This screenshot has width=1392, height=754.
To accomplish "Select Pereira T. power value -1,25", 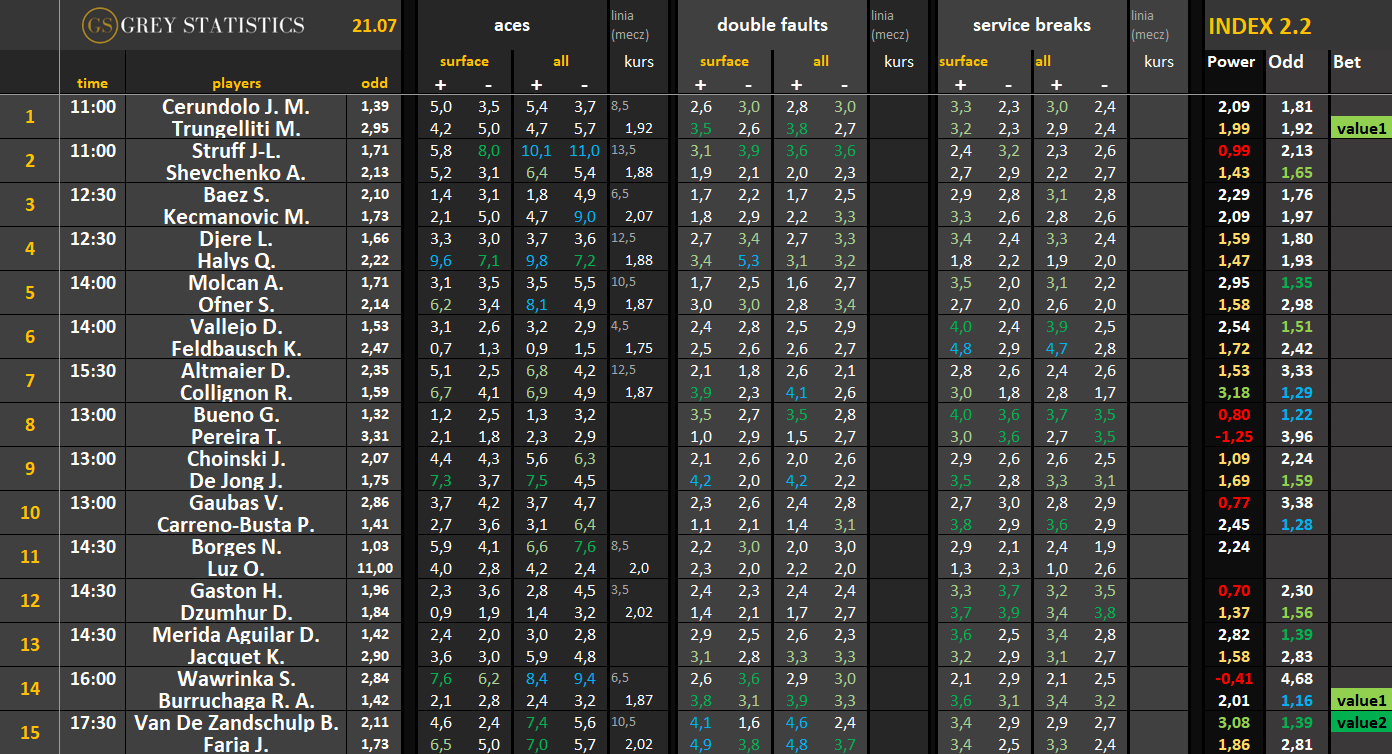I will tap(1231, 436).
